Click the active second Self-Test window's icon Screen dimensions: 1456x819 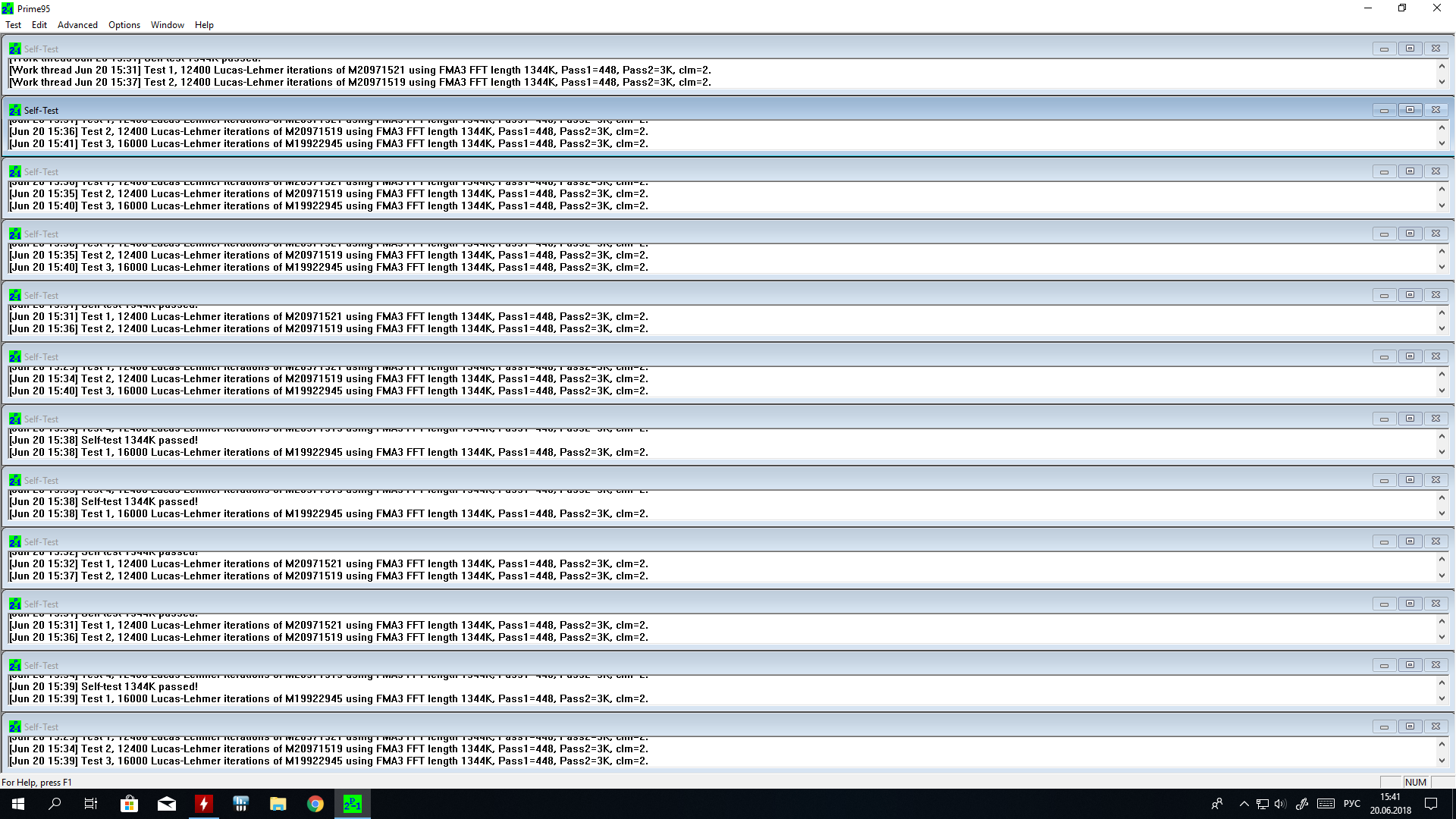point(14,110)
